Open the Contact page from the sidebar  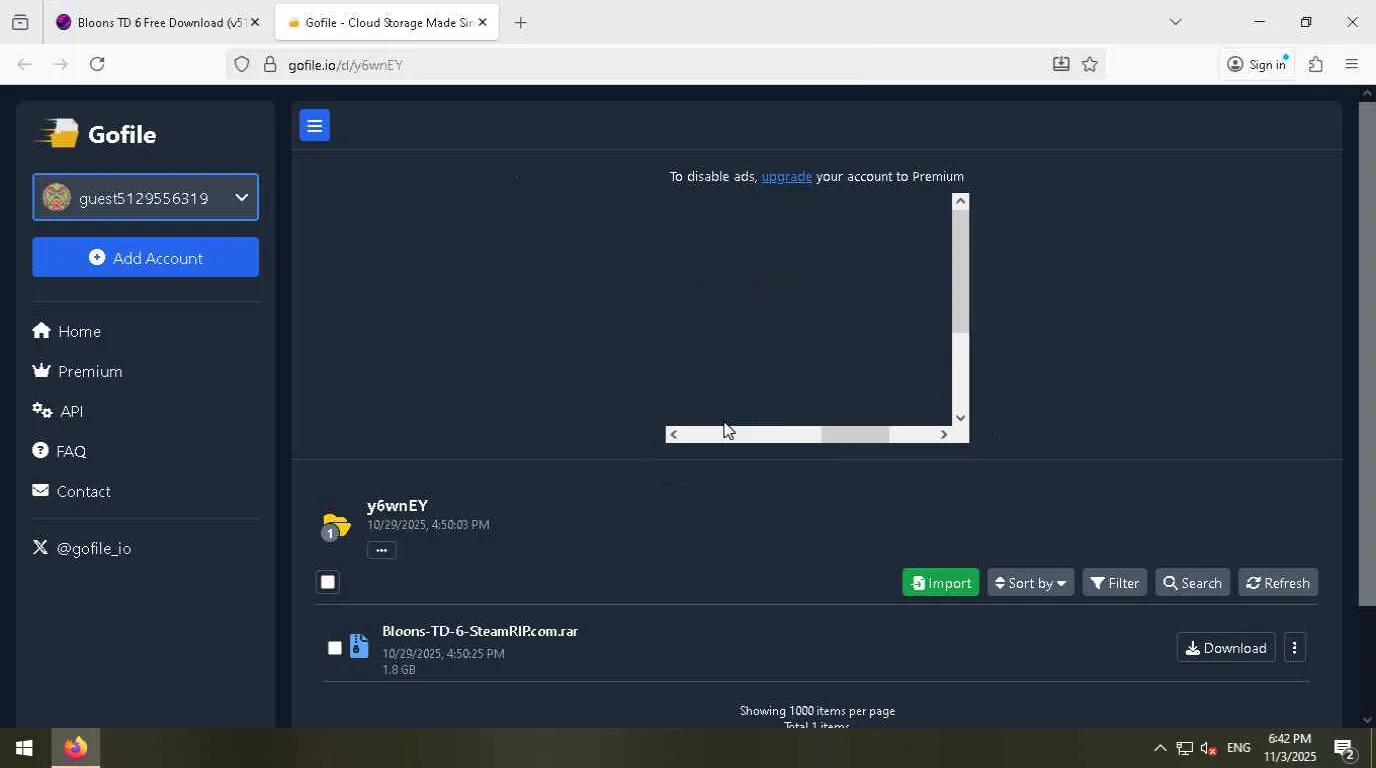coord(71,491)
